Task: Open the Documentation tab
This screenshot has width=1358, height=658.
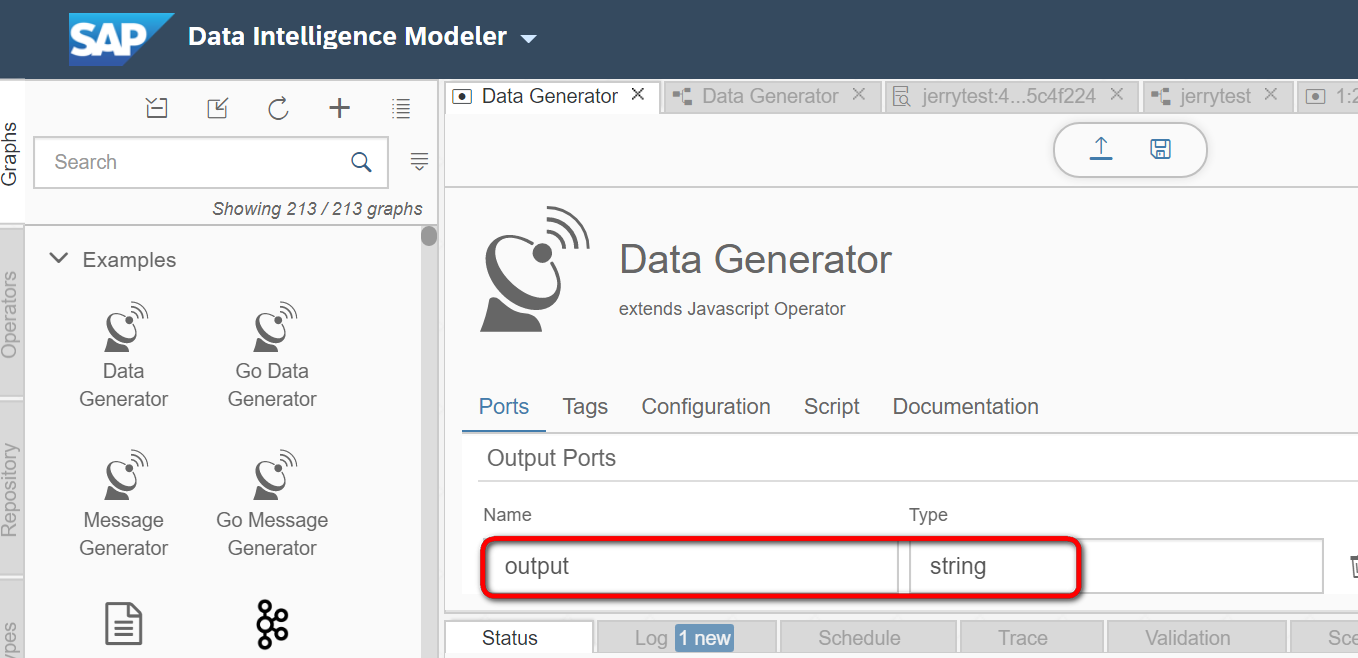Action: (966, 407)
